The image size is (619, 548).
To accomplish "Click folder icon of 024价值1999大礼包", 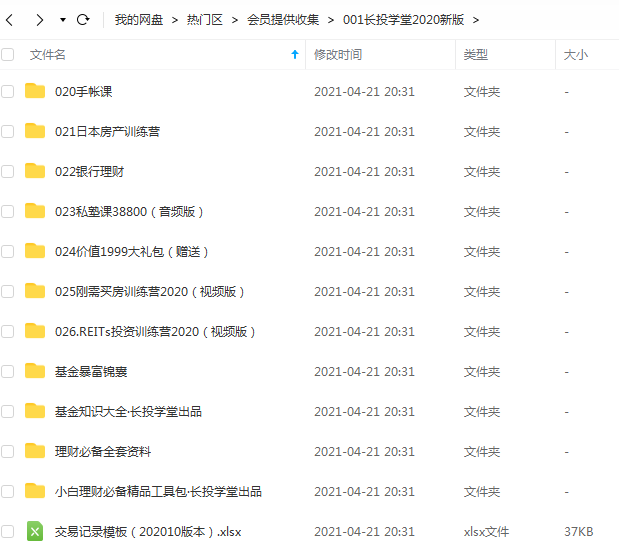I will 35,251.
